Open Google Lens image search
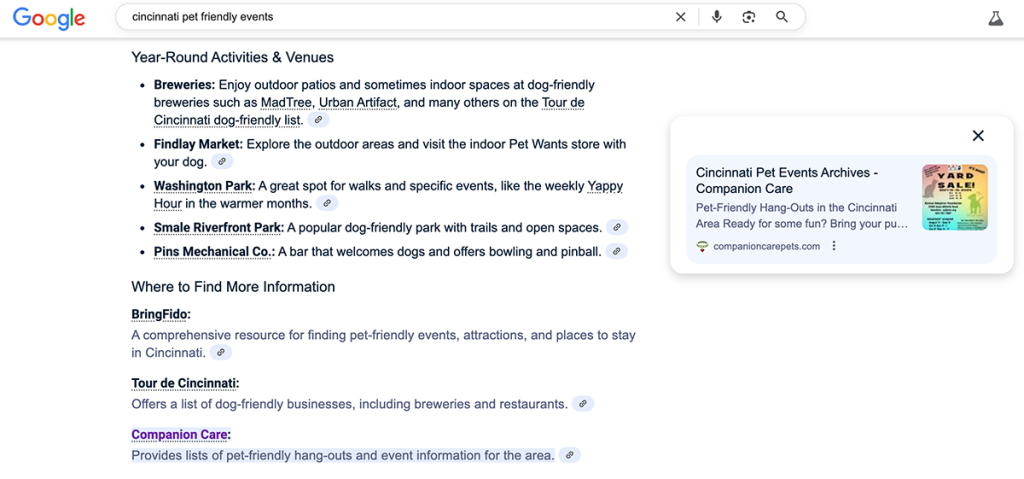This screenshot has width=1024, height=479. (x=749, y=17)
